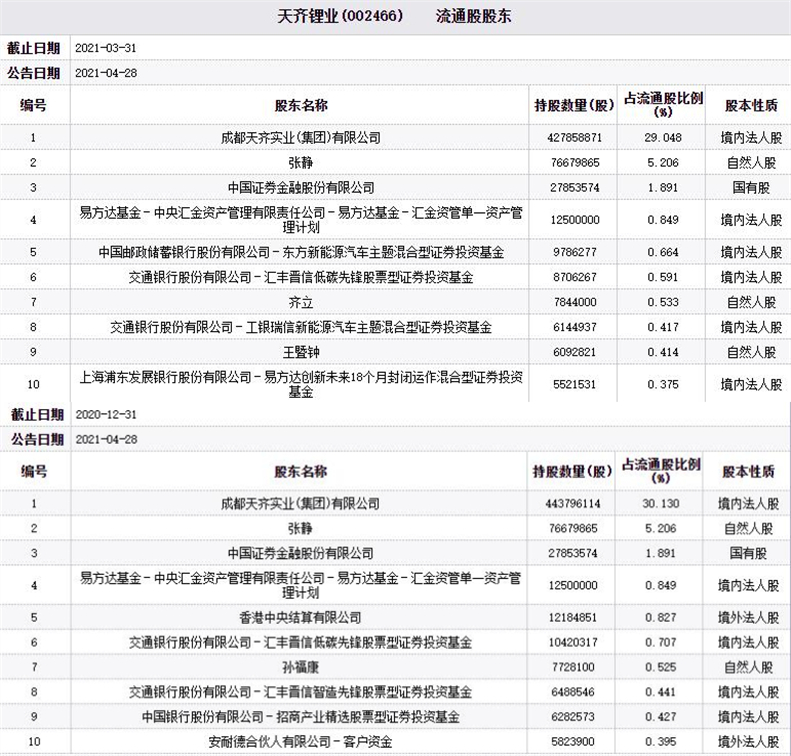
Task: Click percentage value 0.664
Action: click(x=663, y=252)
